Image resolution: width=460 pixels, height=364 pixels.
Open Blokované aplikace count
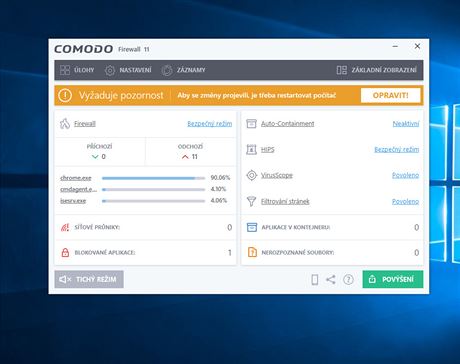(230, 253)
